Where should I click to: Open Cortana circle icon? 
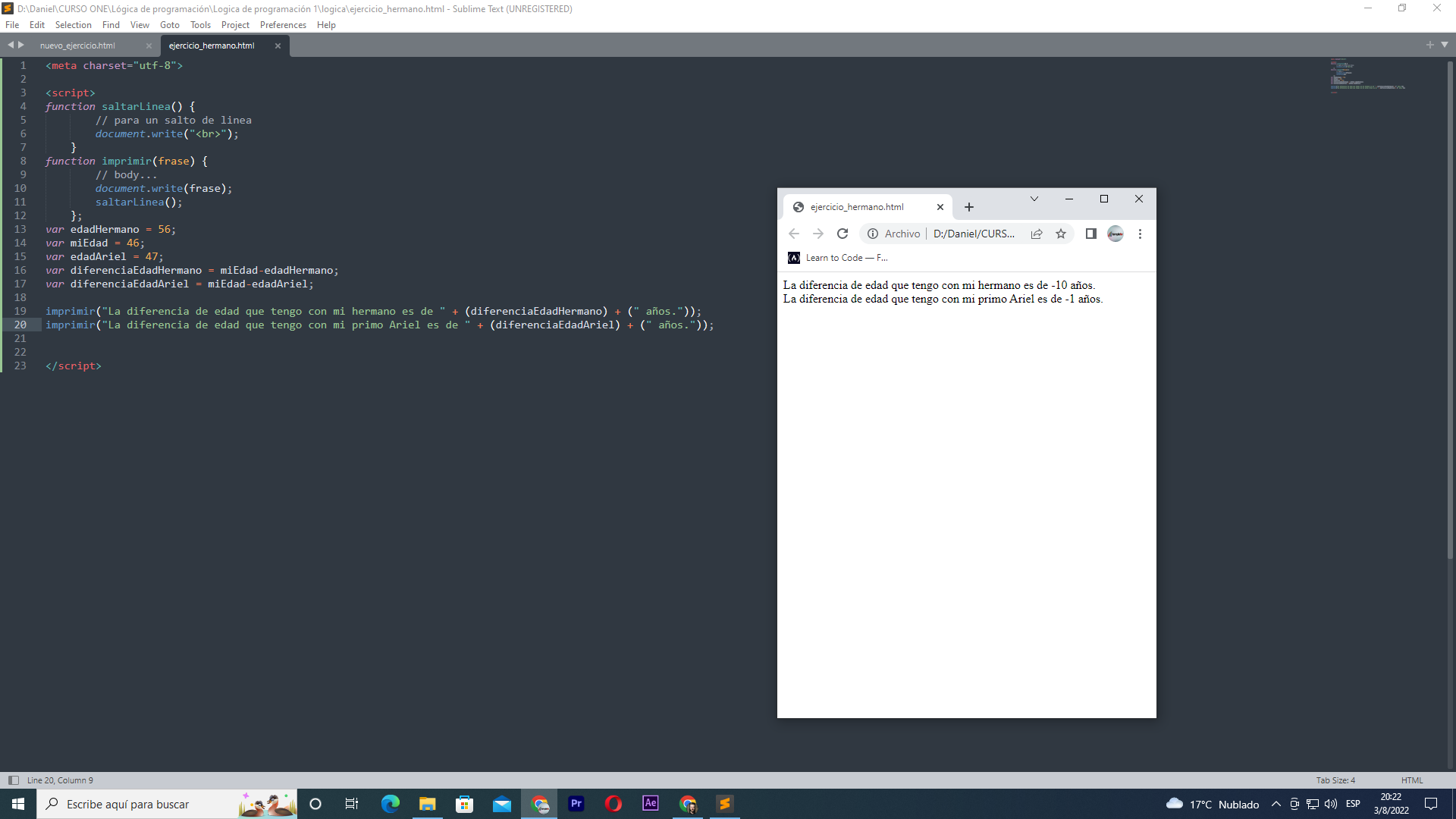(x=315, y=804)
